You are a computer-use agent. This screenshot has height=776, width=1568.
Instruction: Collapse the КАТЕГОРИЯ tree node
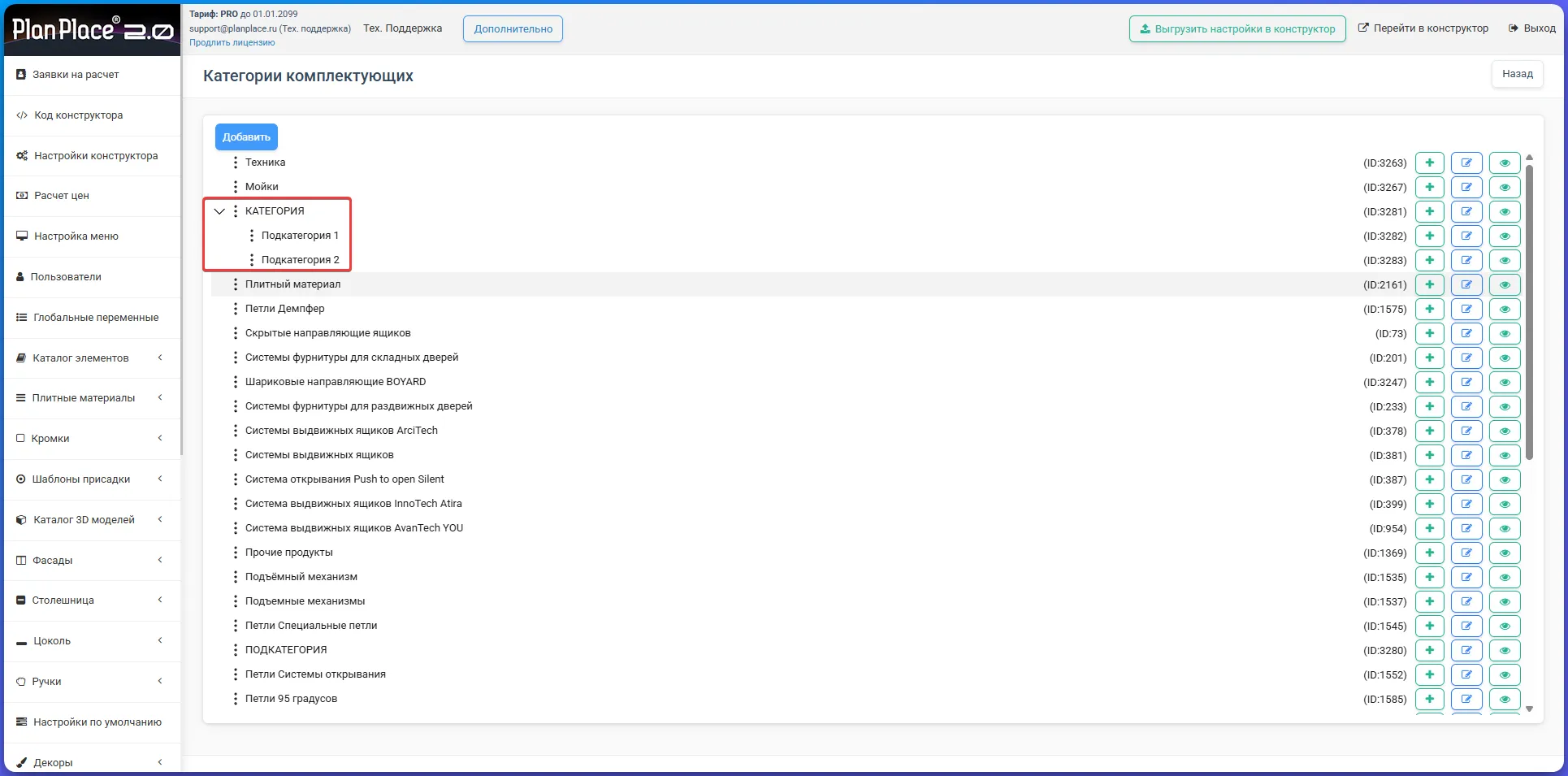[x=219, y=211]
